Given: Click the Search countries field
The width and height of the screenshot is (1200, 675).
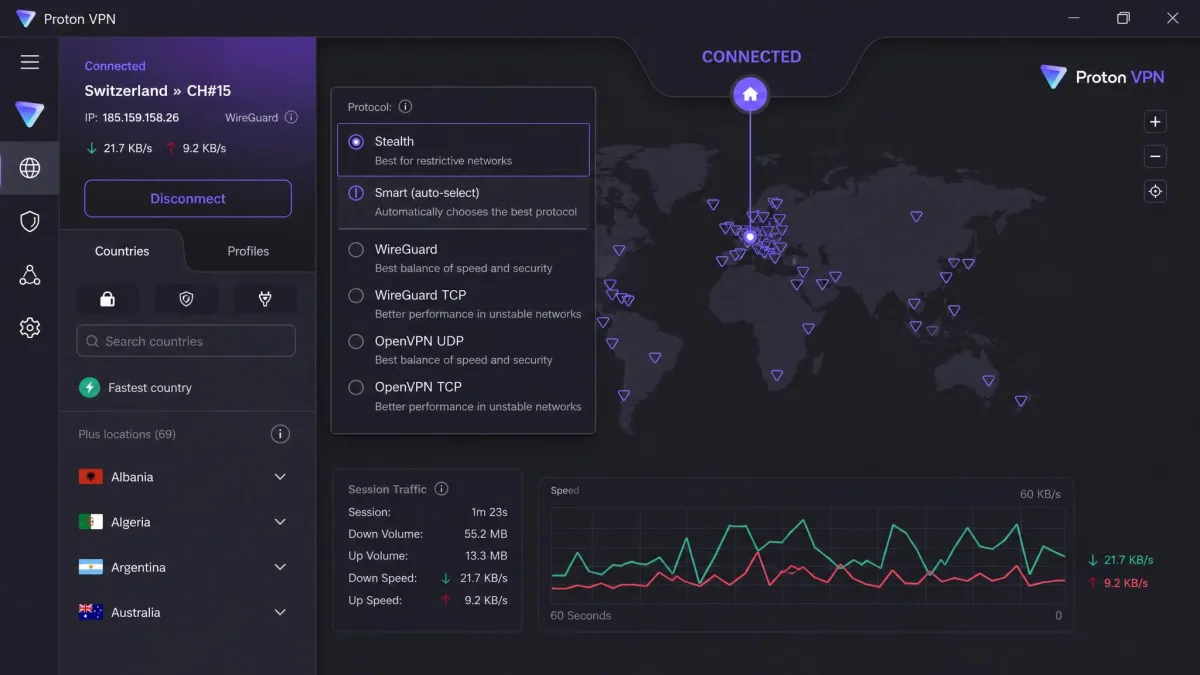Looking at the screenshot, I should click(186, 341).
